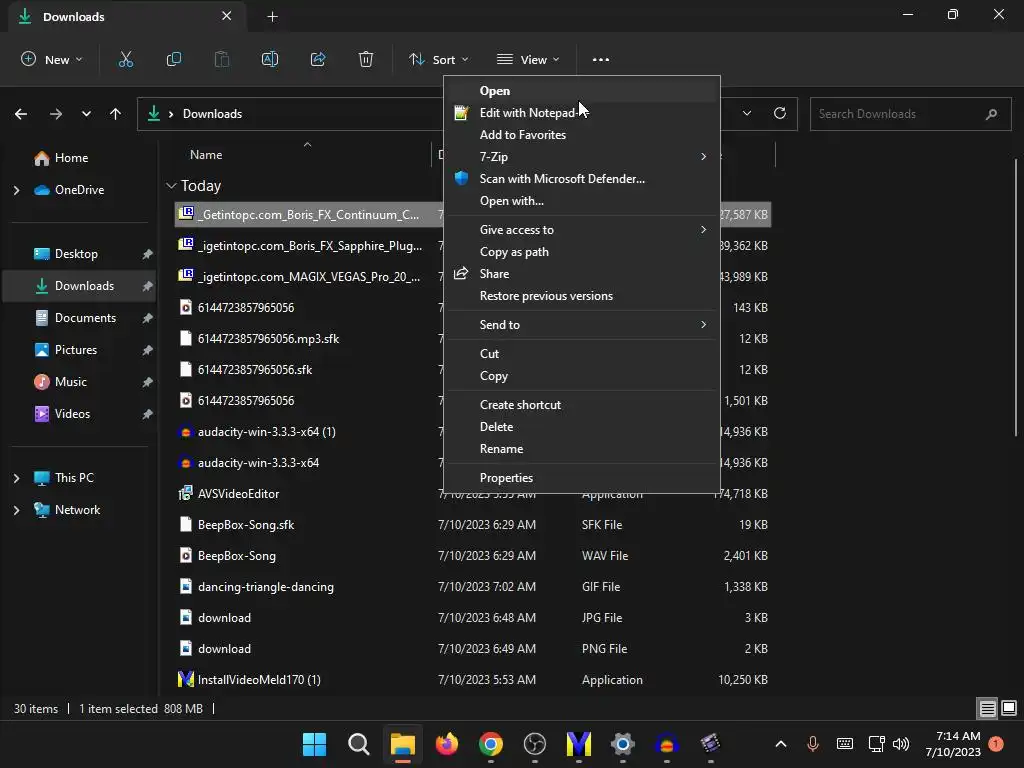This screenshot has height=768, width=1024.
Task: Open VideoMeld app from taskbar
Action: click(x=579, y=744)
